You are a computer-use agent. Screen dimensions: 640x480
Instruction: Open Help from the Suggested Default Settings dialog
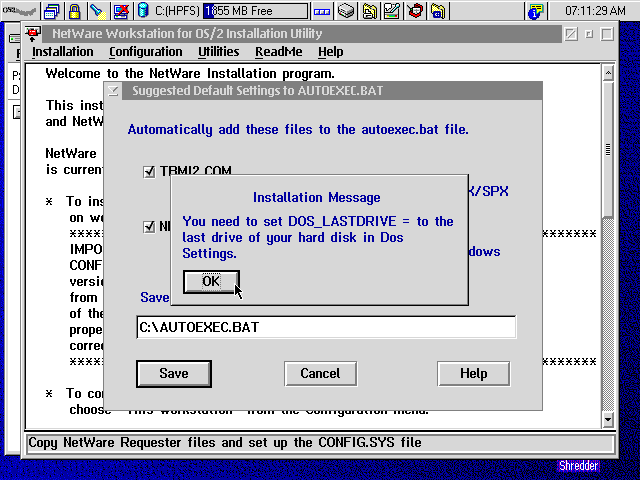[x=473, y=373]
